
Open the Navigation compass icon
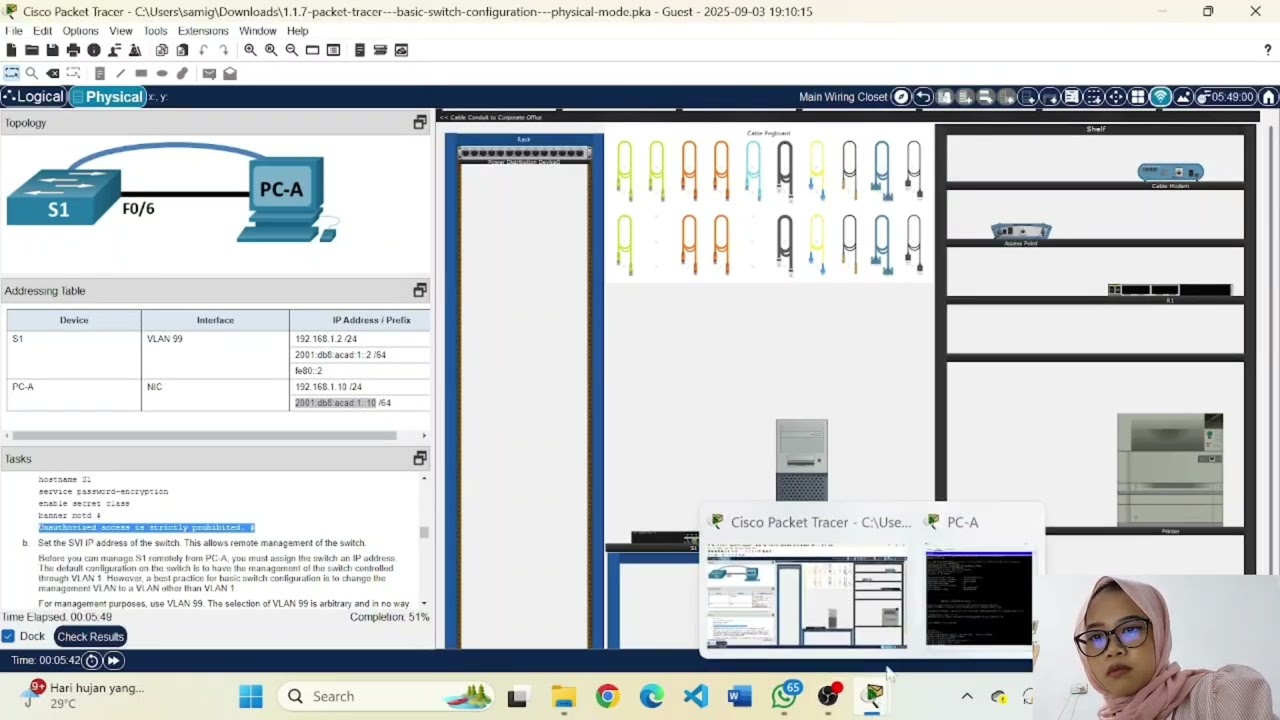(x=901, y=97)
